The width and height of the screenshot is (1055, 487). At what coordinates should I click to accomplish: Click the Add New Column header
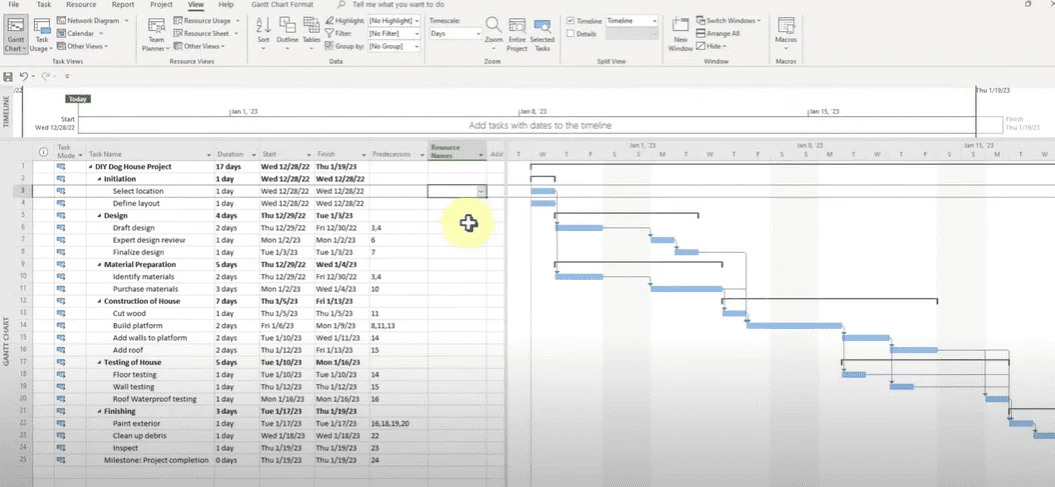point(497,154)
